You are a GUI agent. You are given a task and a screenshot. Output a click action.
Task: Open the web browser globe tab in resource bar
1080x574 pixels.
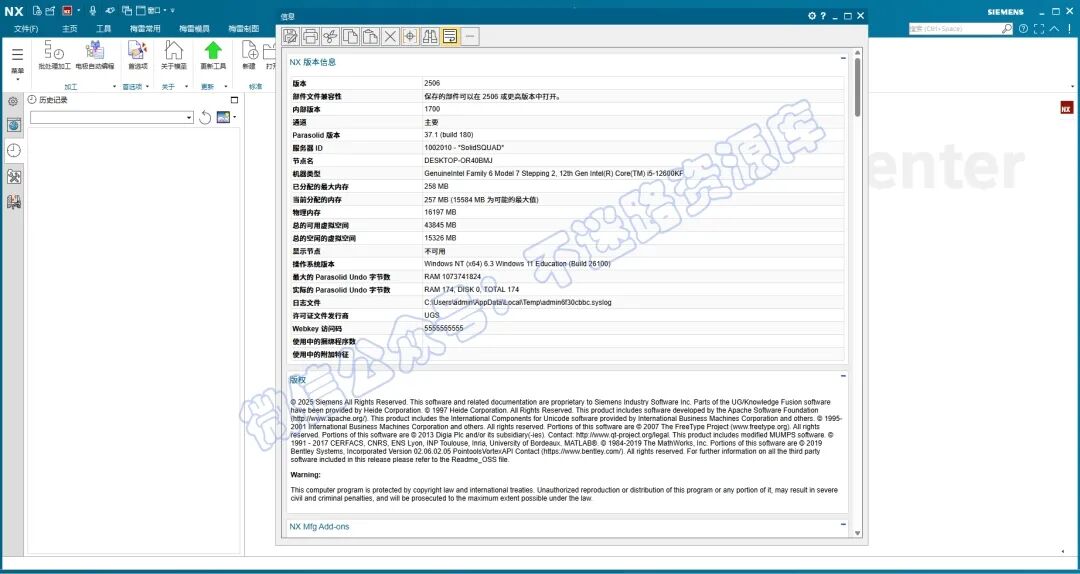[x=14, y=125]
